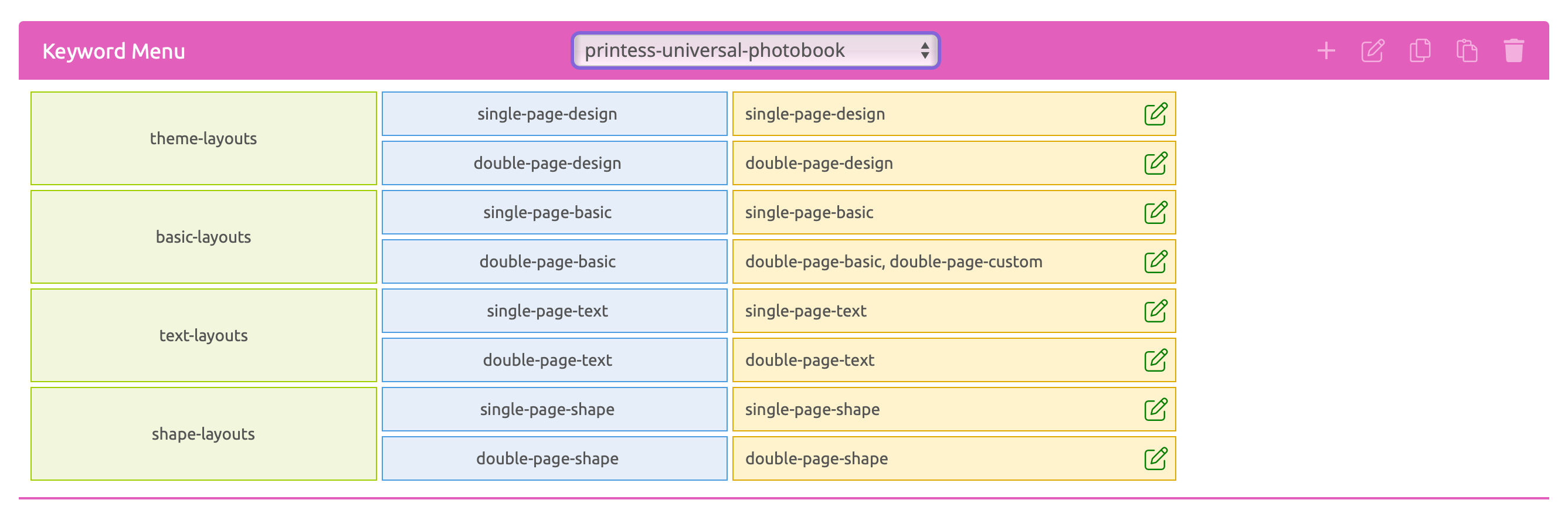Select the blue single-page-design submenu
This screenshot has height=510, width=1568.
pyautogui.click(x=554, y=114)
